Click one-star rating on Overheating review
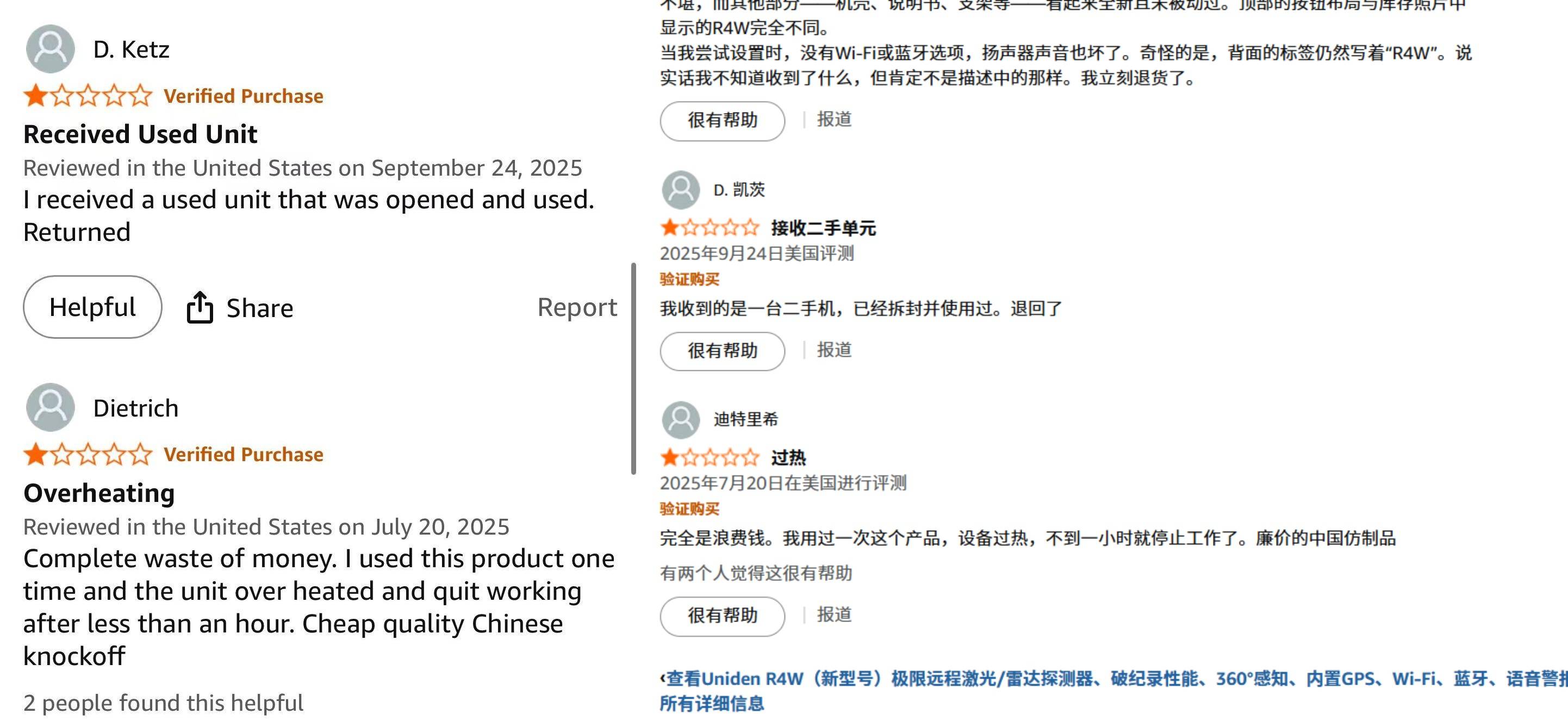This screenshot has height=720, width=1568. pyautogui.click(x=88, y=455)
